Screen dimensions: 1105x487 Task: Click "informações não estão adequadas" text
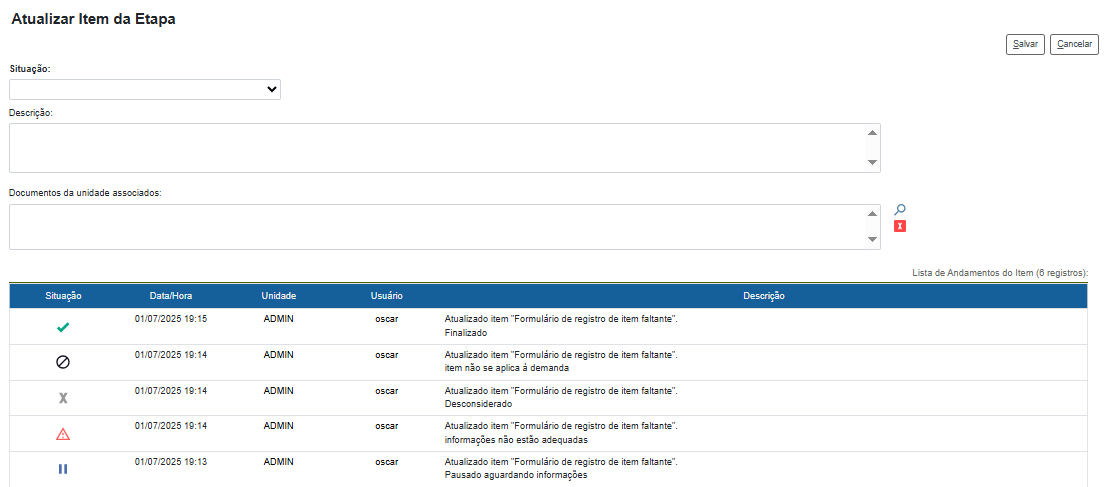pyautogui.click(x=517, y=440)
